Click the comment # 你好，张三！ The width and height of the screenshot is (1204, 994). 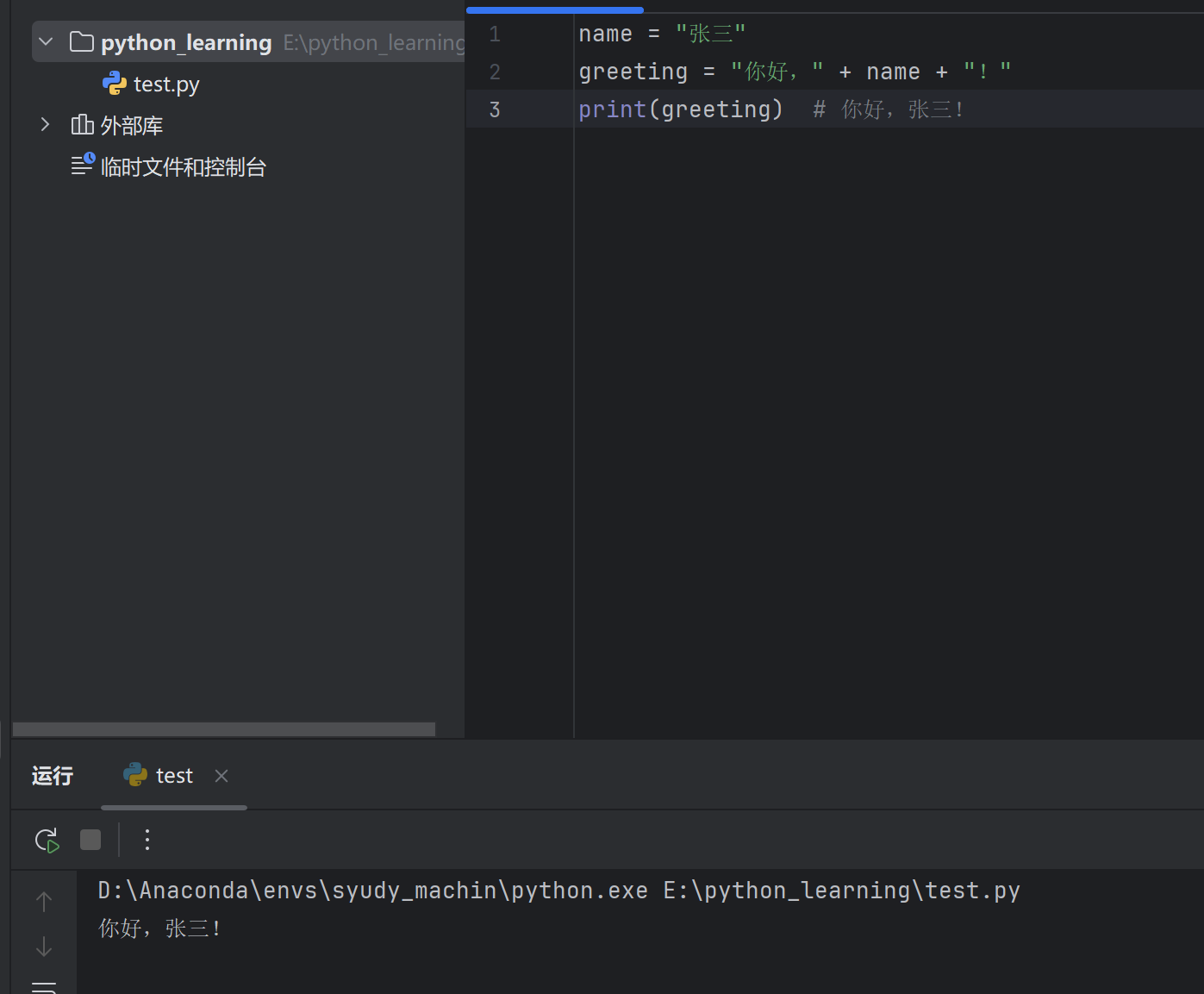coord(889,109)
